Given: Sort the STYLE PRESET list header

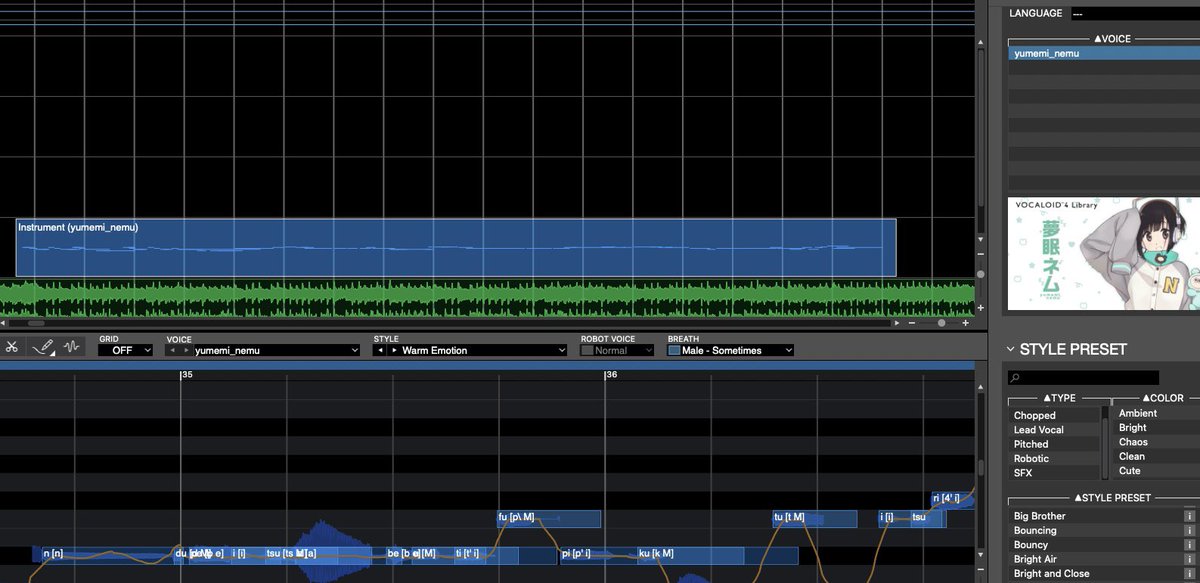Looking at the screenshot, I should [x=1112, y=498].
